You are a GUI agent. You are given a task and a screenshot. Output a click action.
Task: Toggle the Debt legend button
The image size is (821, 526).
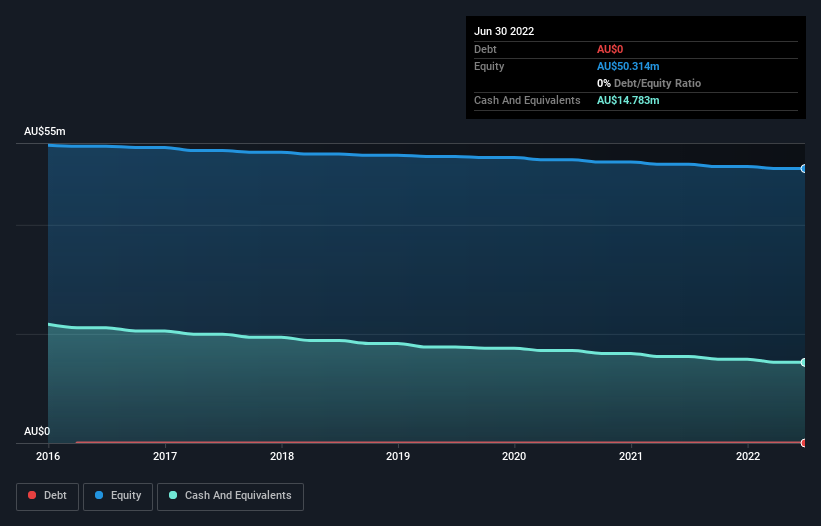(47, 496)
